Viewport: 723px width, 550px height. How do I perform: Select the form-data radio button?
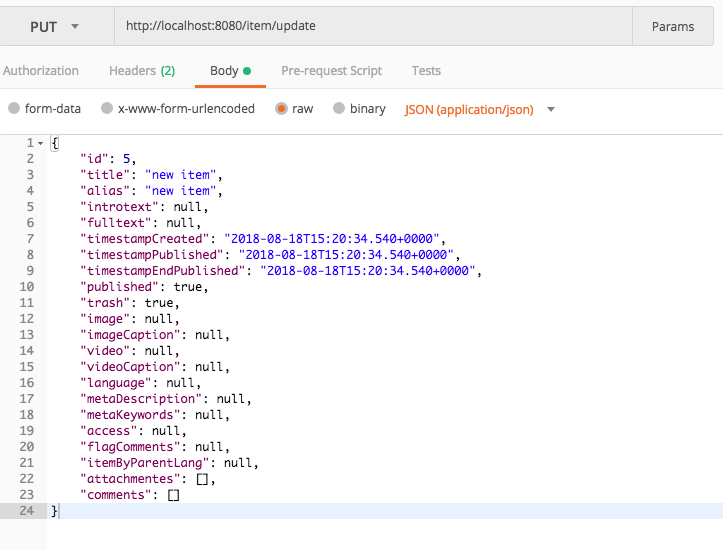pyautogui.click(x=14, y=108)
